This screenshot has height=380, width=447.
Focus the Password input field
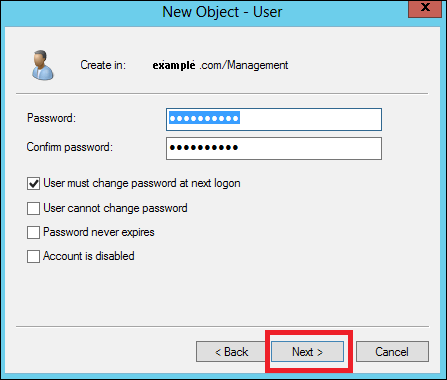point(274,119)
